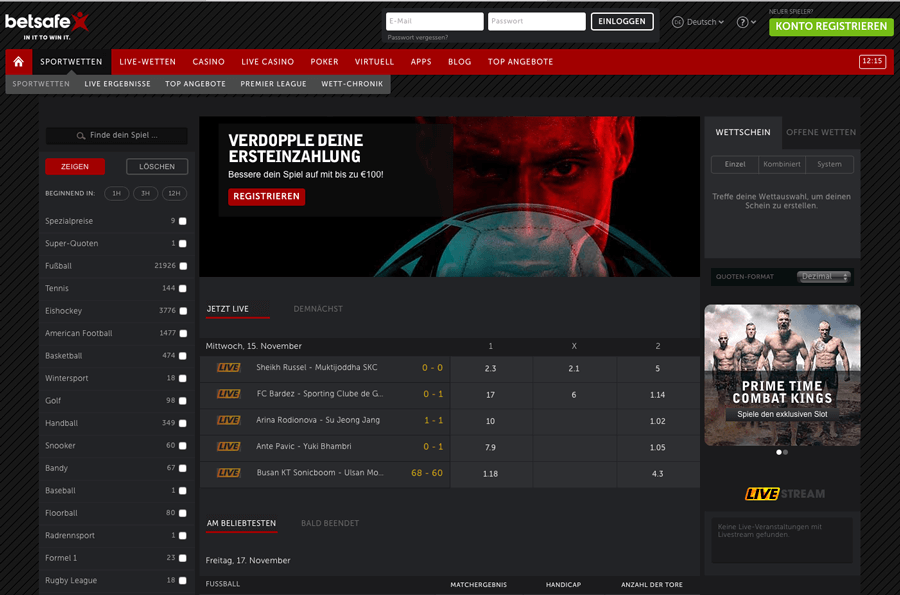
Task: Open the SPORTWETTEN main menu
Action: (71, 61)
